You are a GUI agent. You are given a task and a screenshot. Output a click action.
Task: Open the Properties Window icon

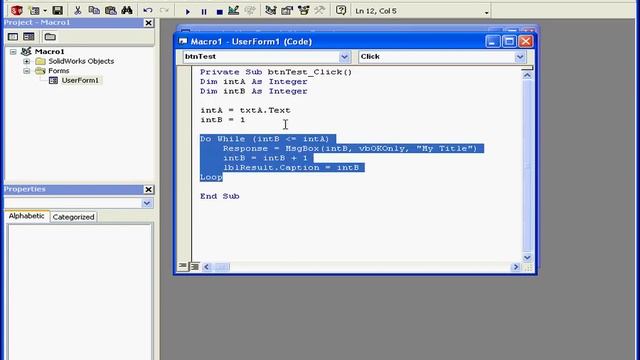point(287,10)
